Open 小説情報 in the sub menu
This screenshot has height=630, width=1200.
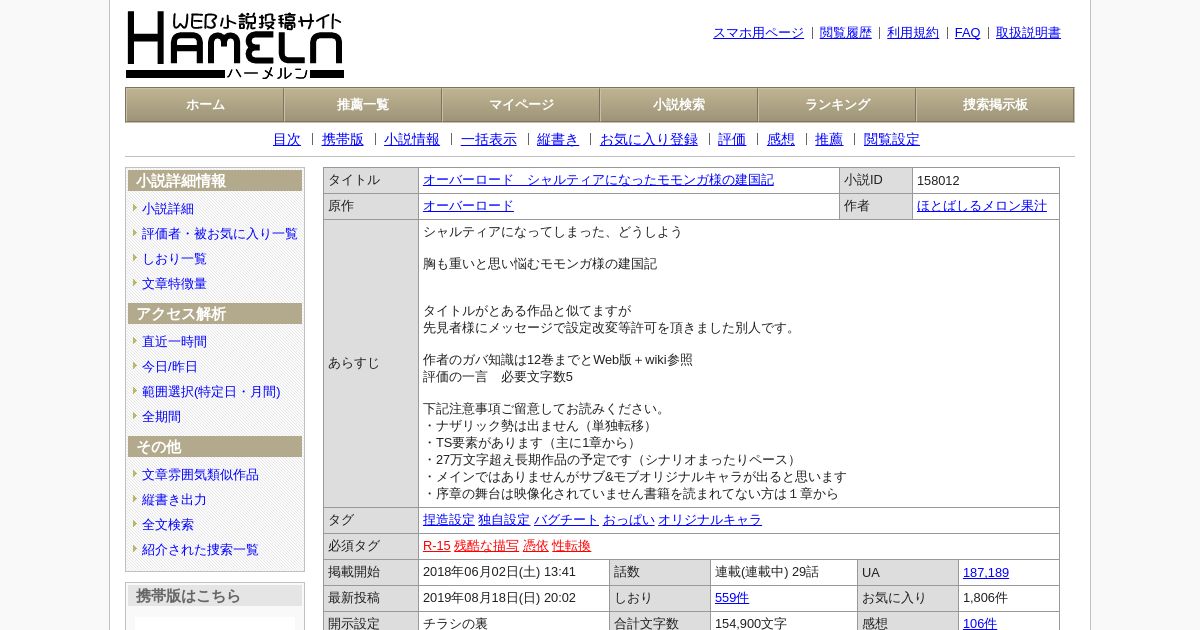[412, 140]
